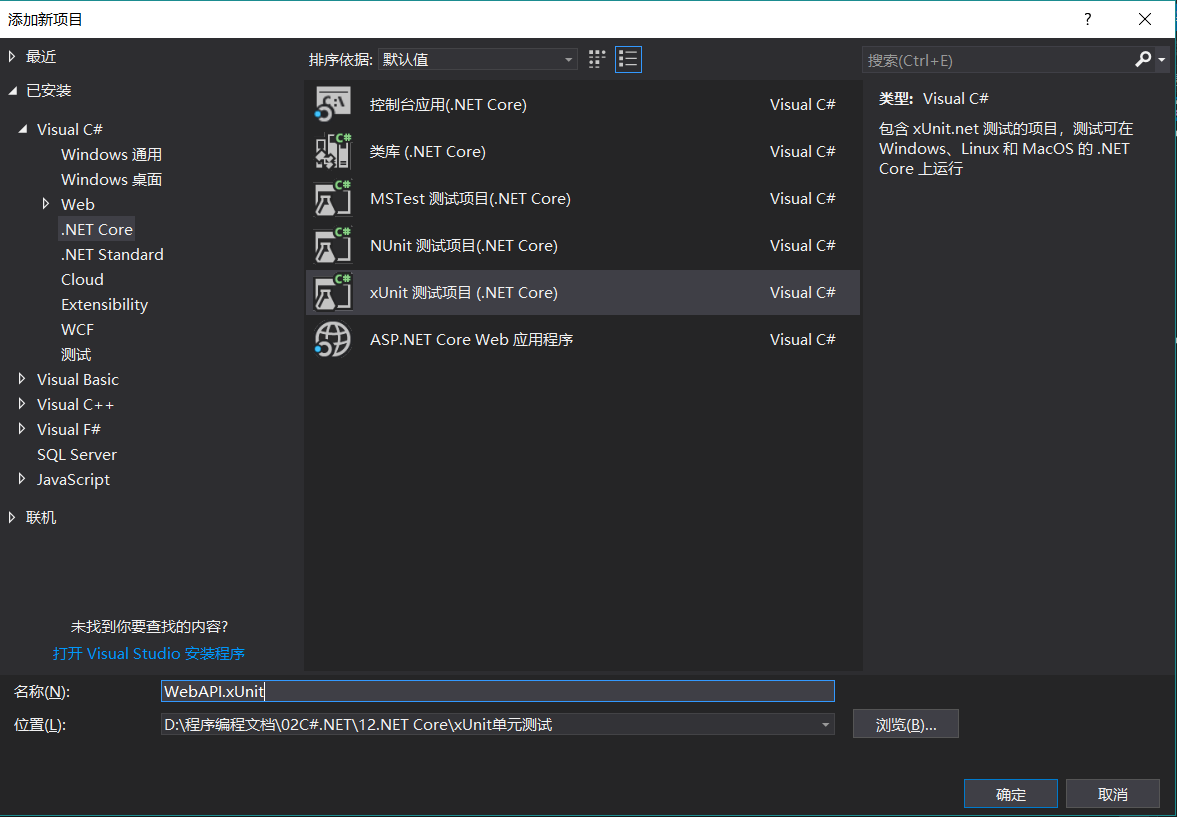
Task: Expand the Web node arrow
Action: coord(46,203)
